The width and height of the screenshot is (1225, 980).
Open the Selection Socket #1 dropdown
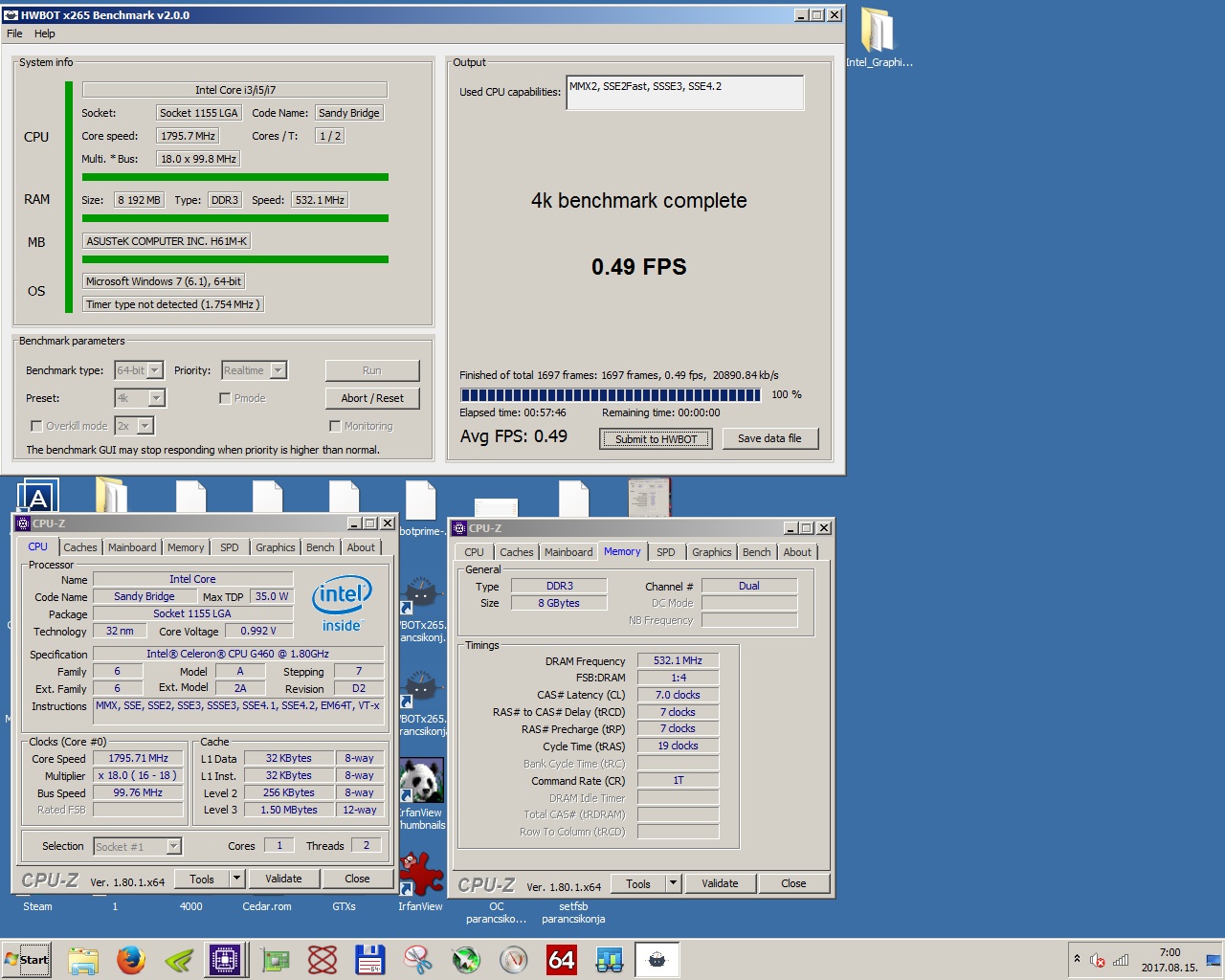[138, 846]
